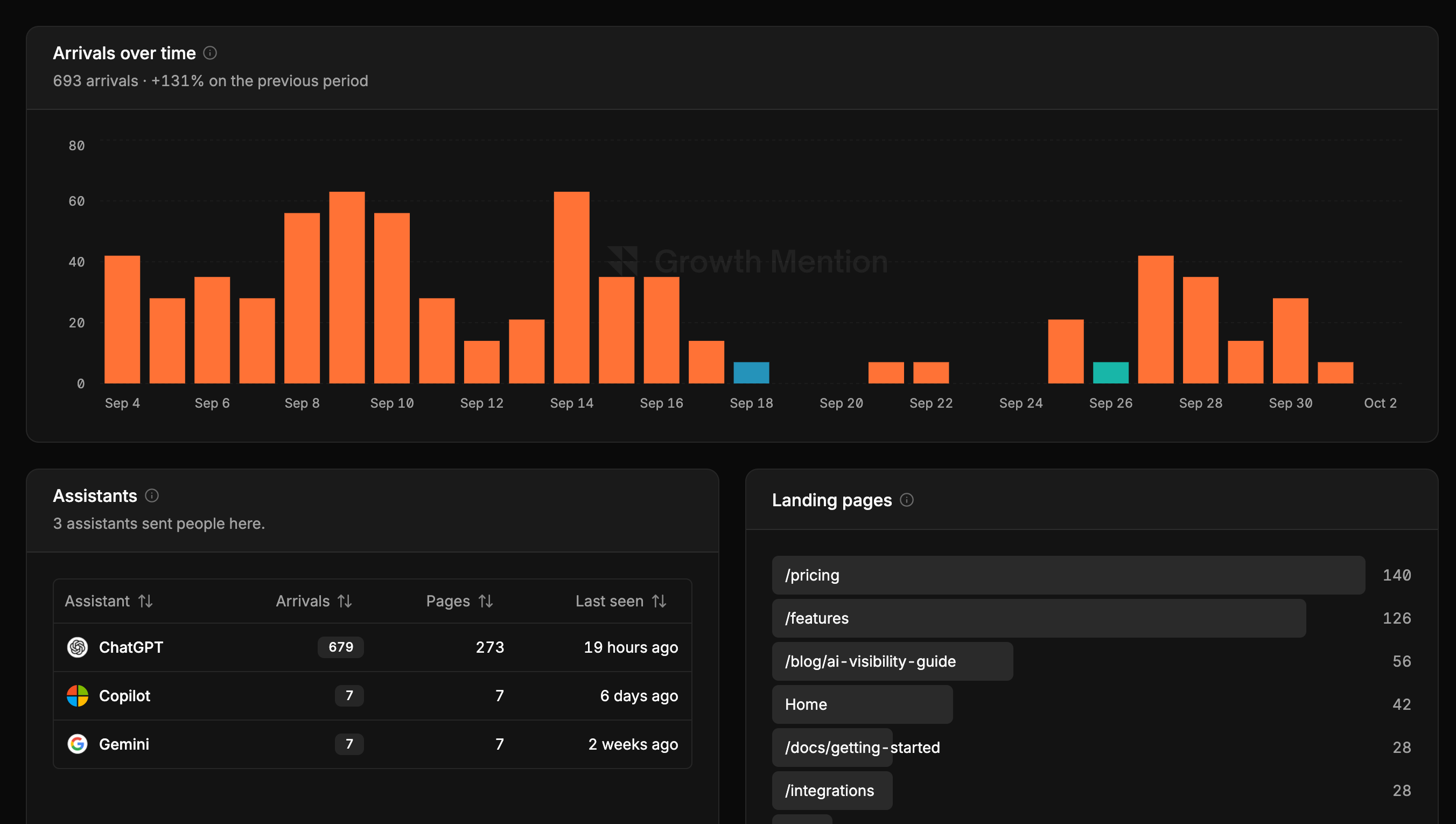
Task: Click the tallest bar at Sep 14
Action: click(571, 288)
